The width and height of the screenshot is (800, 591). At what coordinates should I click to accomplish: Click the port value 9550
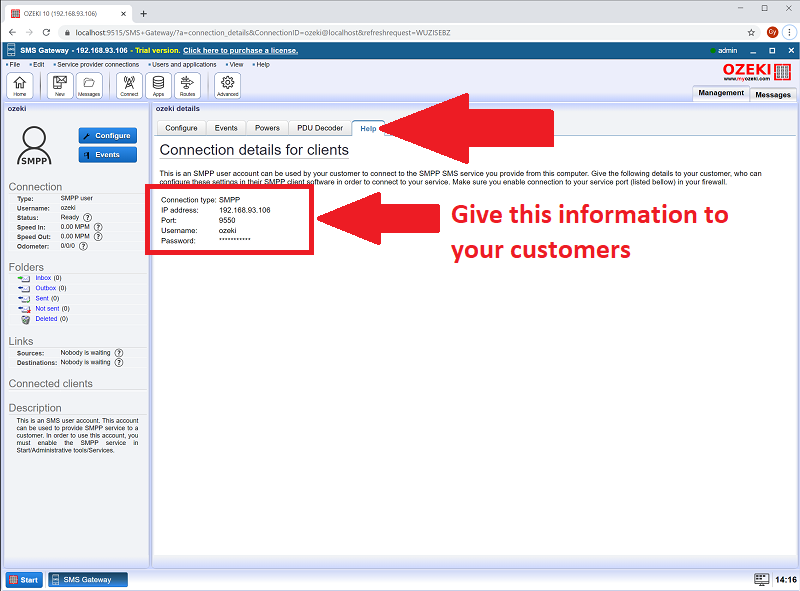[227, 220]
